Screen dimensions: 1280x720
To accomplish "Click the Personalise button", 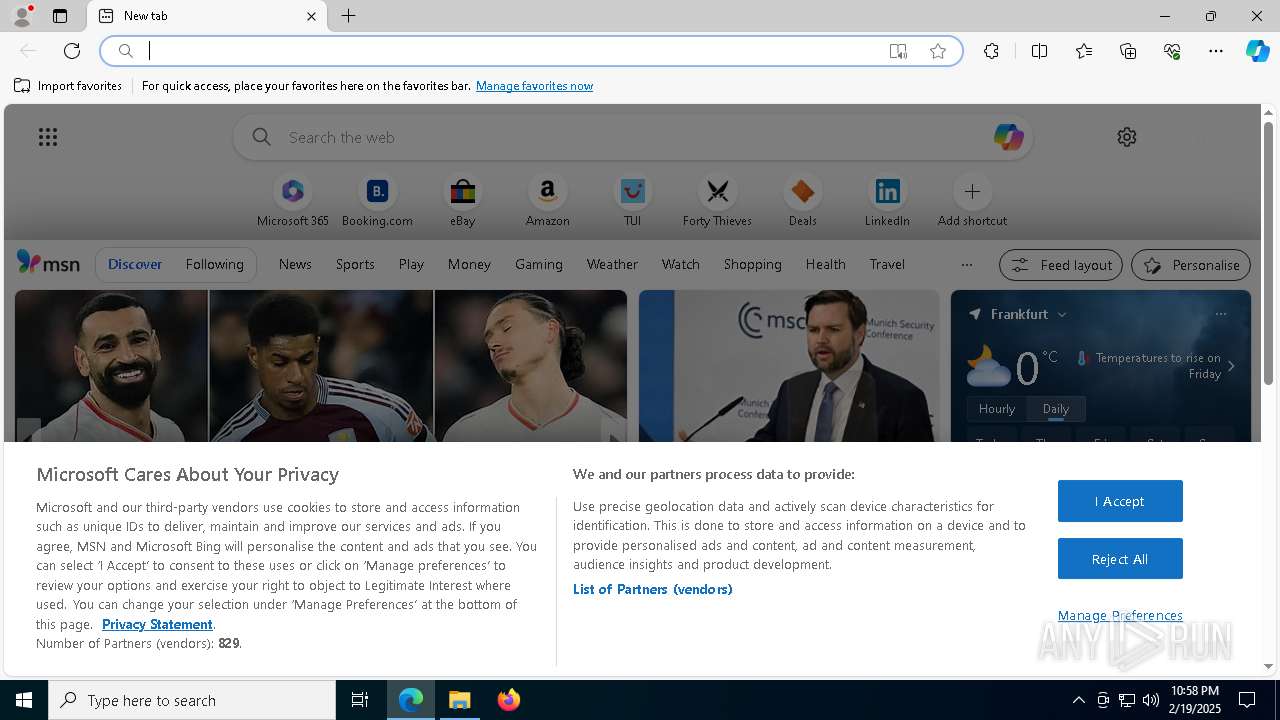I will pos(1191,265).
